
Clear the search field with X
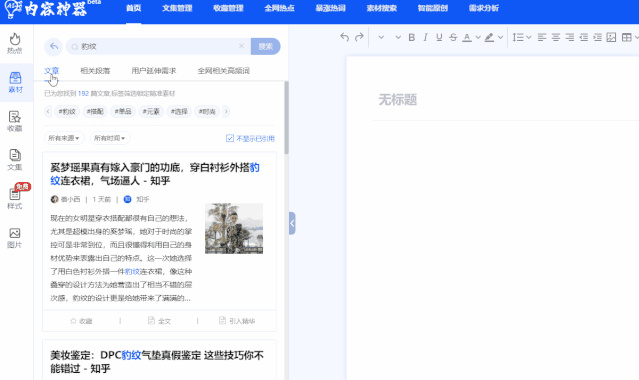241,46
